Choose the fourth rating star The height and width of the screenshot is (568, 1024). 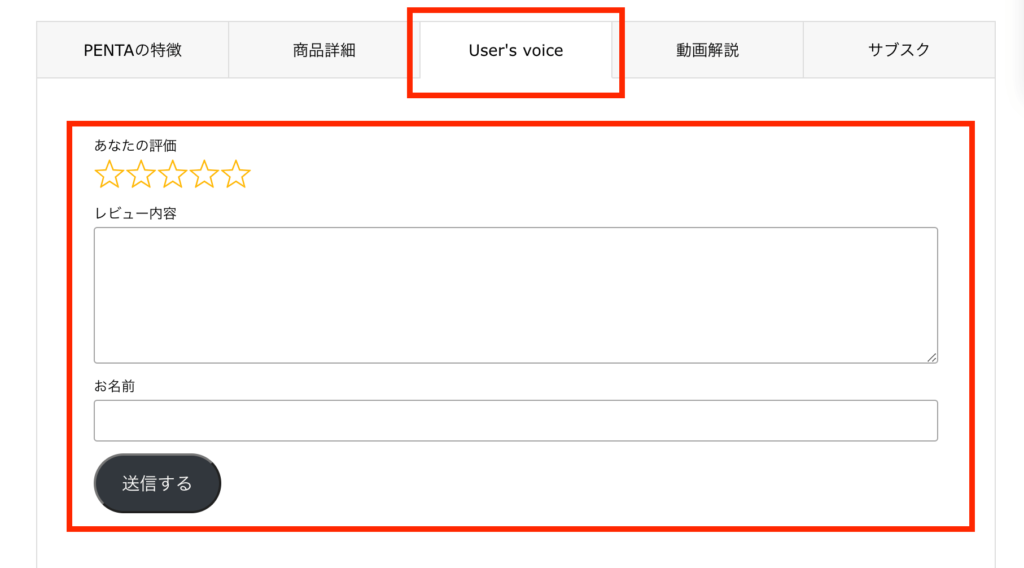tap(204, 174)
